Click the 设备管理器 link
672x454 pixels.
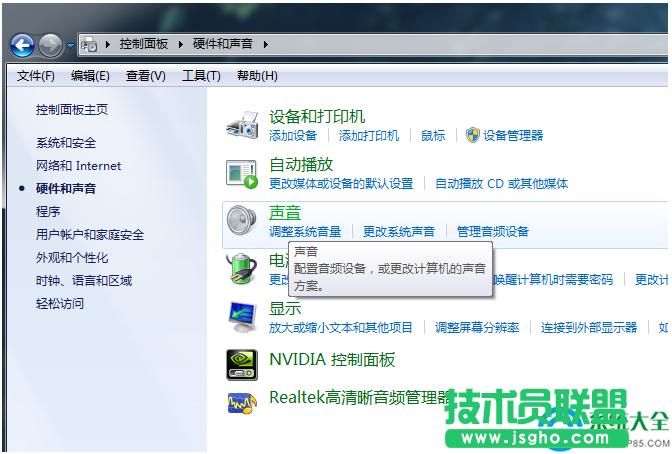[x=513, y=136]
